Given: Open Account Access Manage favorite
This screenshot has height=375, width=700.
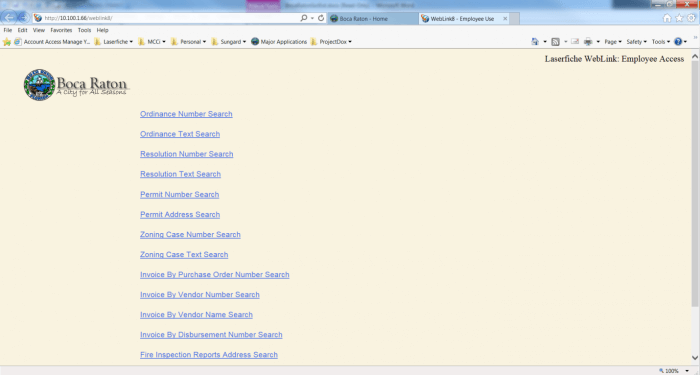Looking at the screenshot, I should point(52,42).
